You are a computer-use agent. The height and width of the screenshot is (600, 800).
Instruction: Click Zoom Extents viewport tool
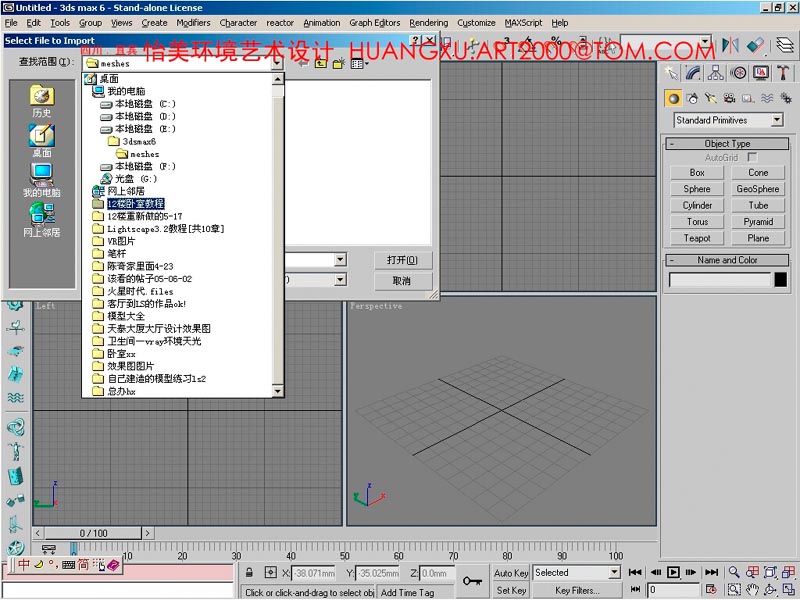click(x=770, y=572)
